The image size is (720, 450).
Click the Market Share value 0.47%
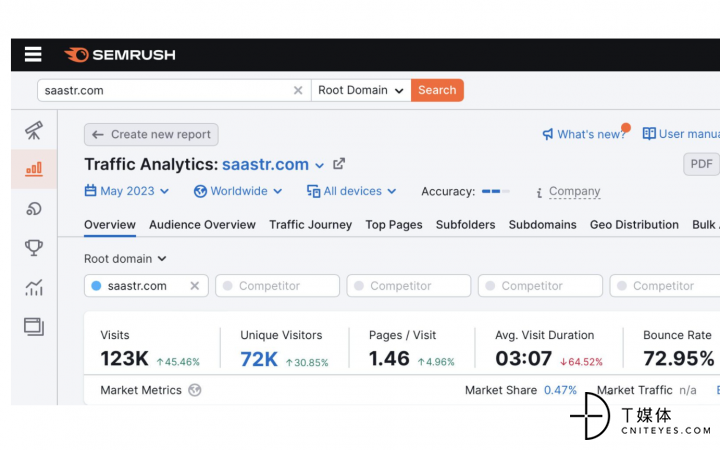pyautogui.click(x=560, y=390)
